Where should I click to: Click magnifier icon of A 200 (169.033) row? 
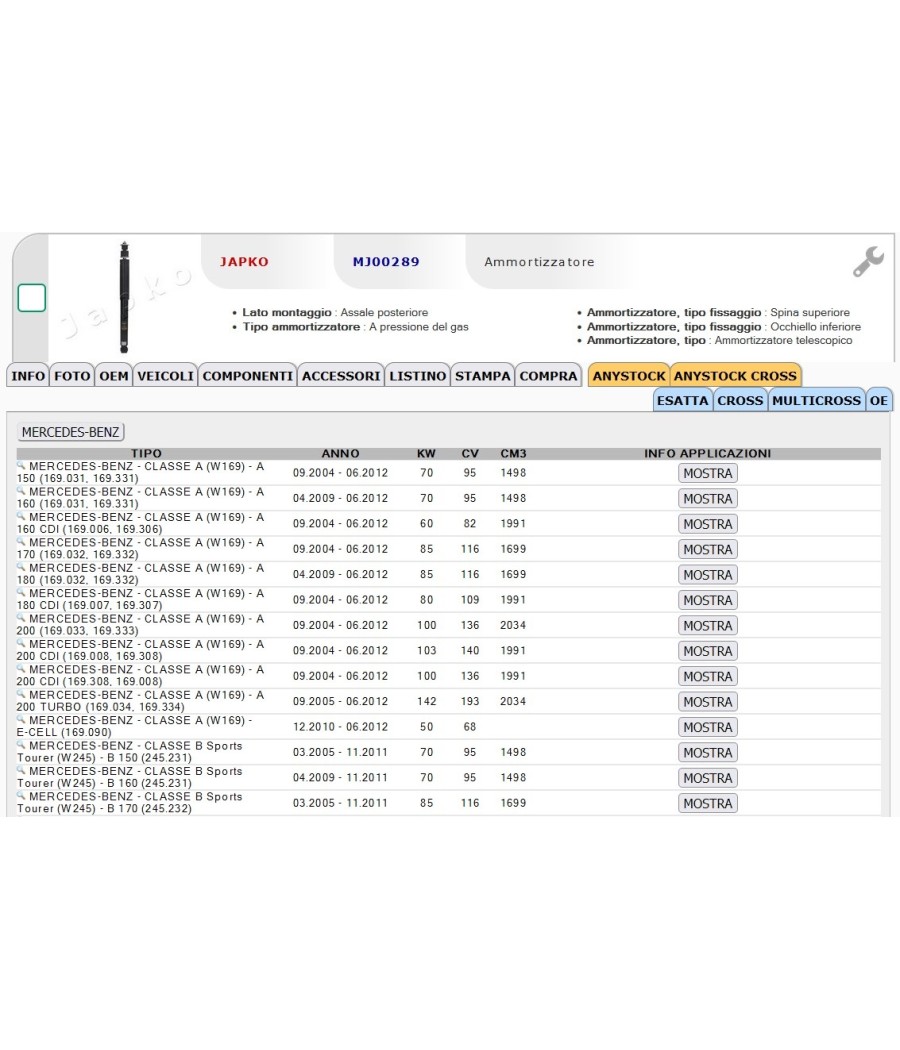pyautogui.click(x=21, y=618)
